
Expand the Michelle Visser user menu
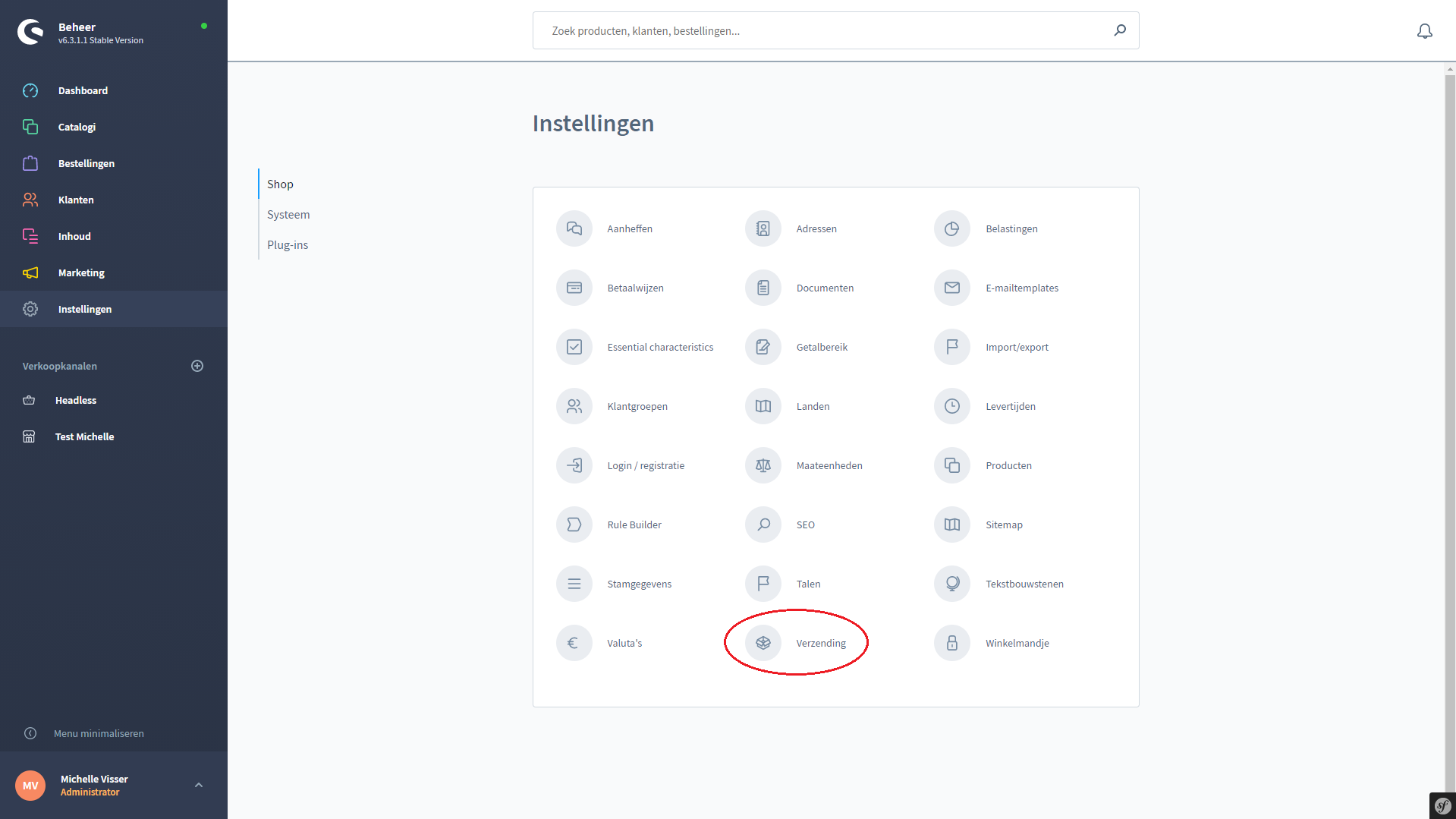pyautogui.click(x=199, y=785)
